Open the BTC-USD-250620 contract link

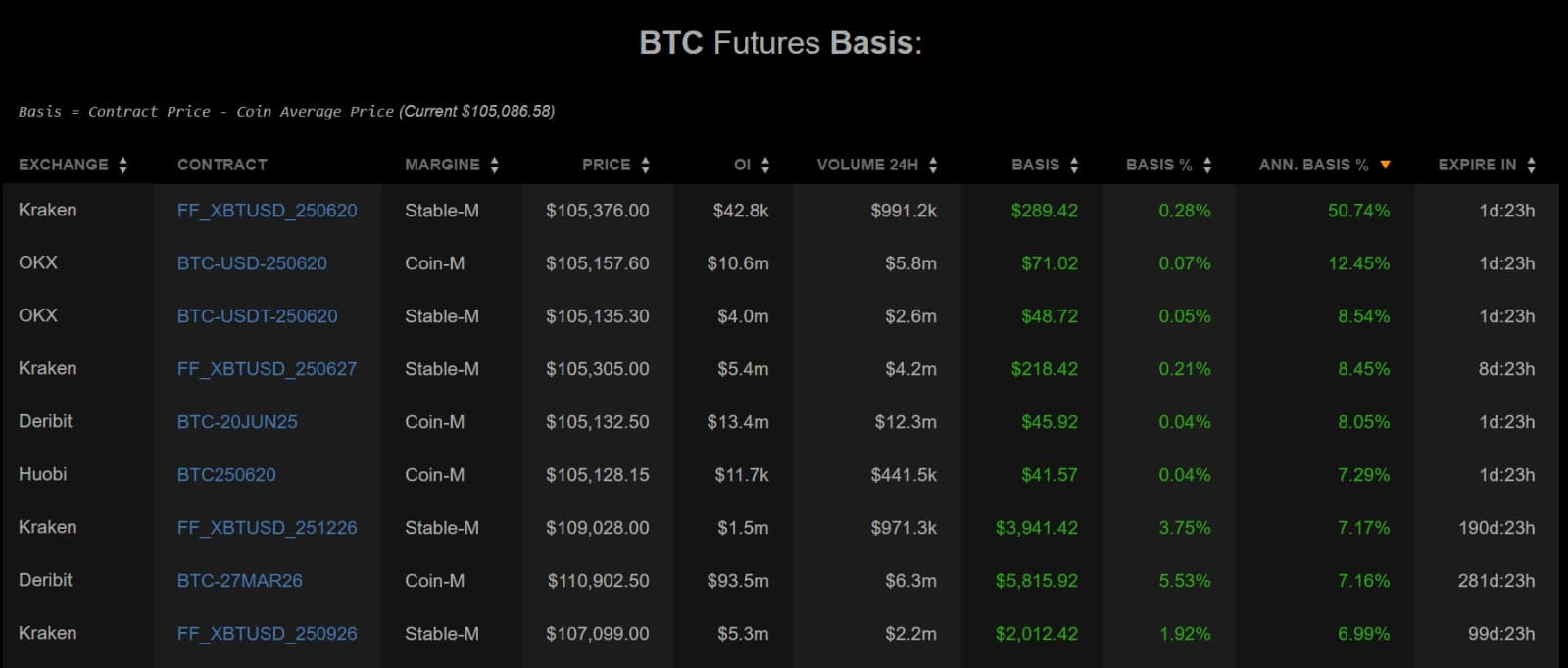[x=251, y=262]
